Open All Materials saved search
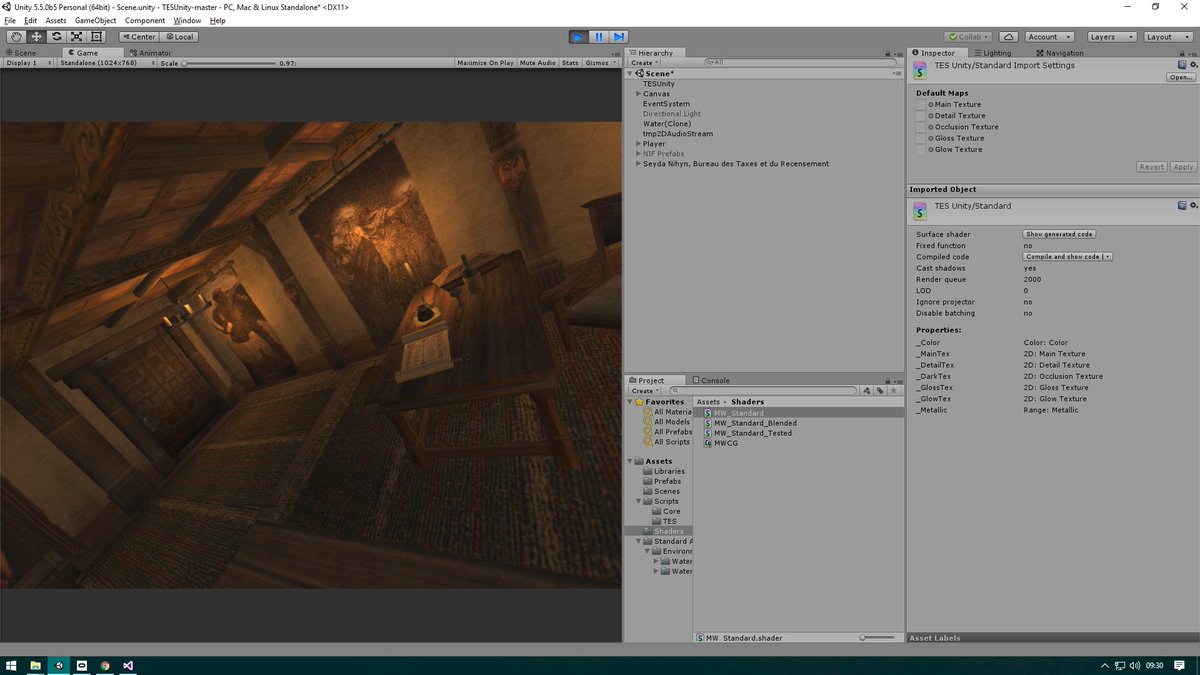 tap(667, 412)
